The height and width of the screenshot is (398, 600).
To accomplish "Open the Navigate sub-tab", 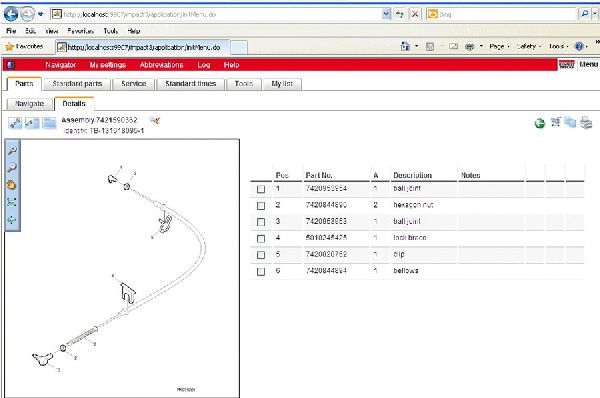I will click(x=29, y=104).
